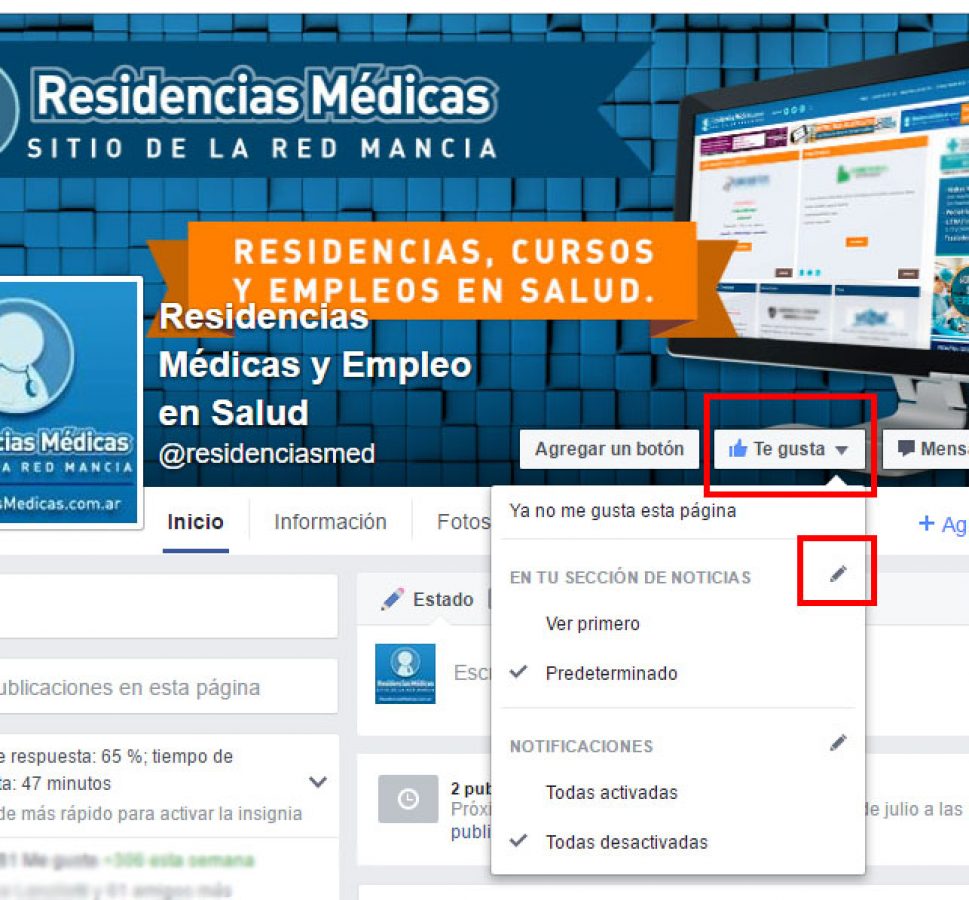Select Ya no me gusta esta página

[622, 511]
